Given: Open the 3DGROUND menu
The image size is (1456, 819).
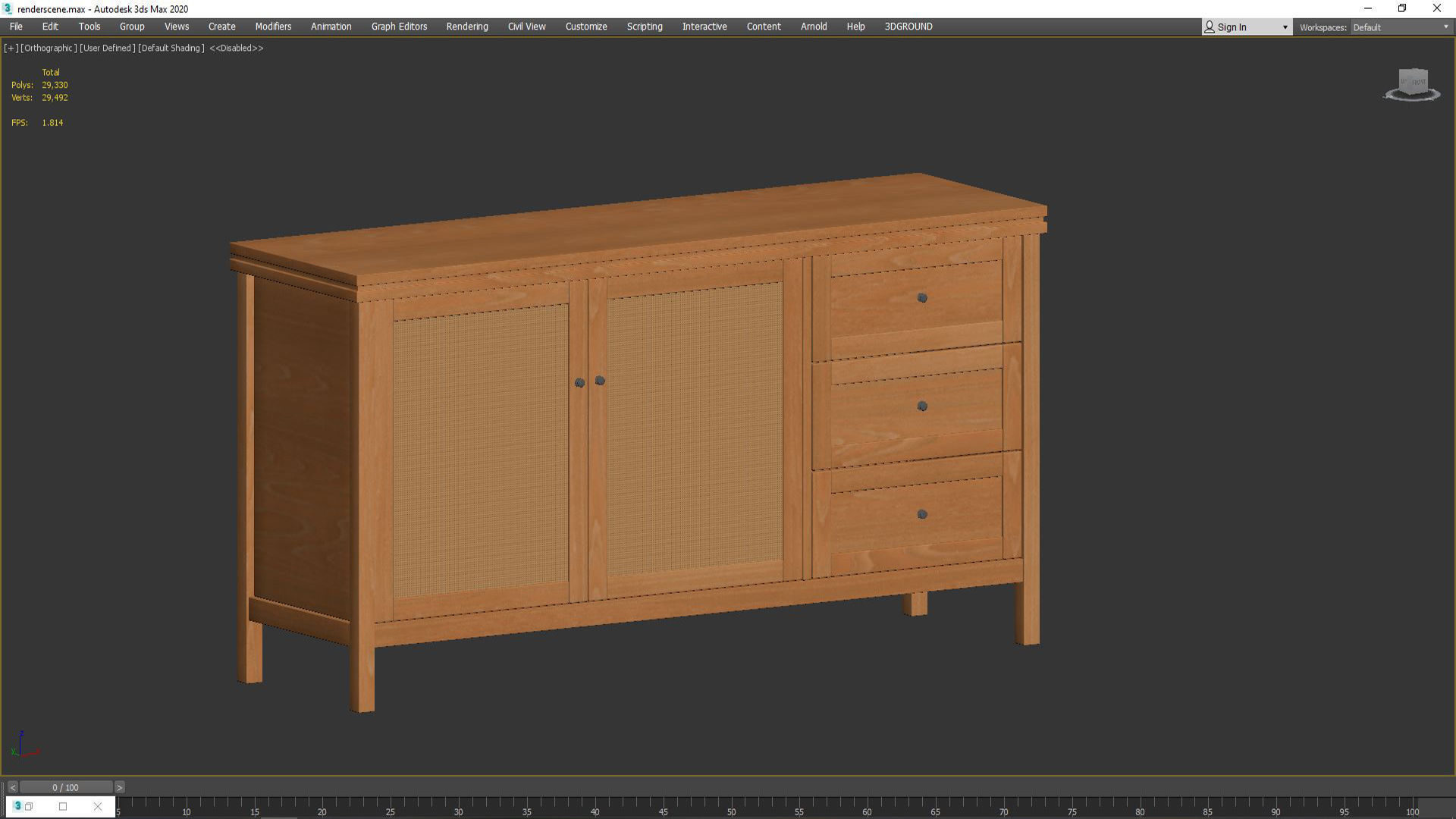Looking at the screenshot, I should (x=908, y=27).
